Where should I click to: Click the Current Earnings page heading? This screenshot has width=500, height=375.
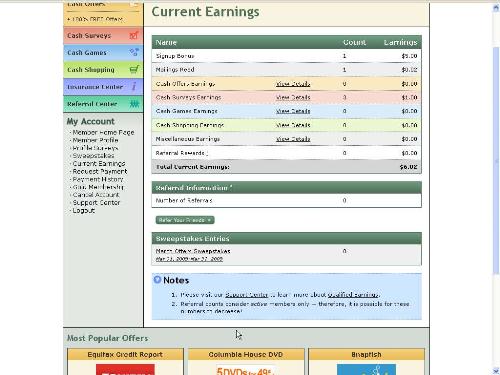point(205,12)
